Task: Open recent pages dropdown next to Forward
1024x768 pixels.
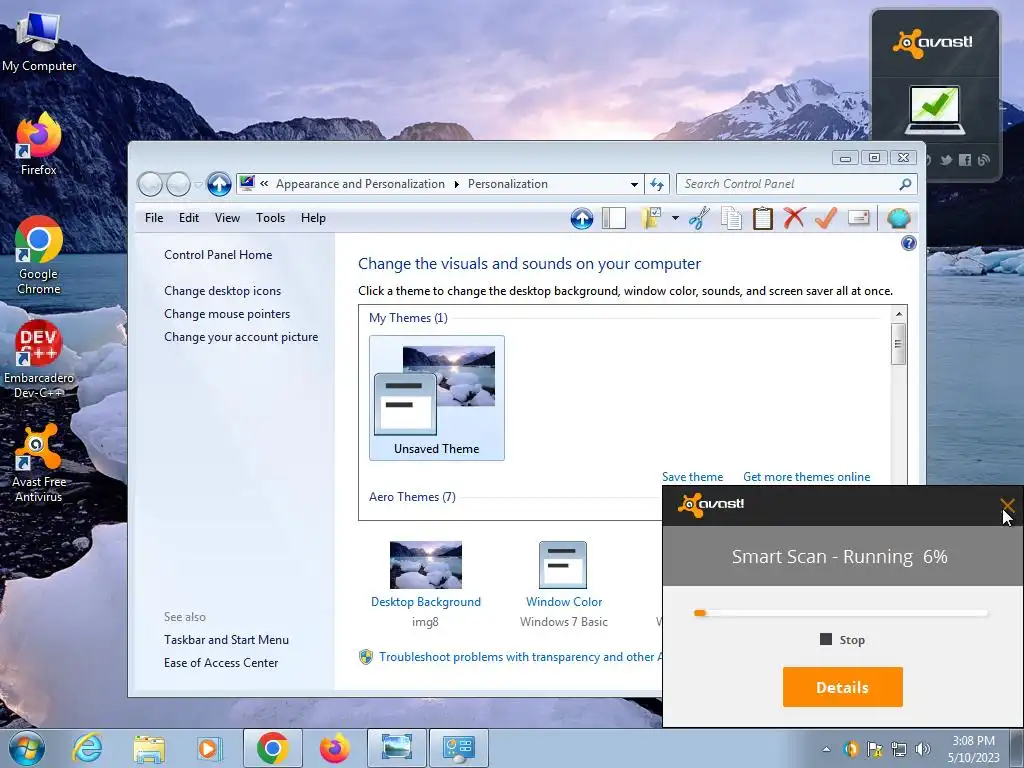Action: coord(199,185)
